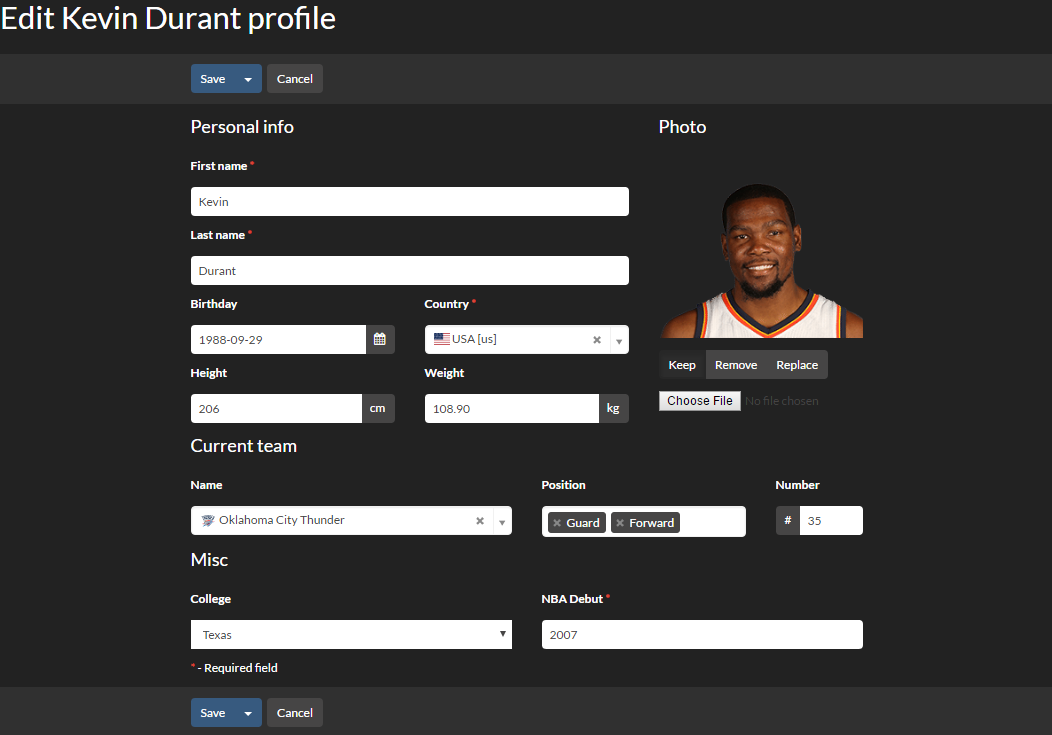
Task: Click the First name input field
Action: click(x=409, y=202)
